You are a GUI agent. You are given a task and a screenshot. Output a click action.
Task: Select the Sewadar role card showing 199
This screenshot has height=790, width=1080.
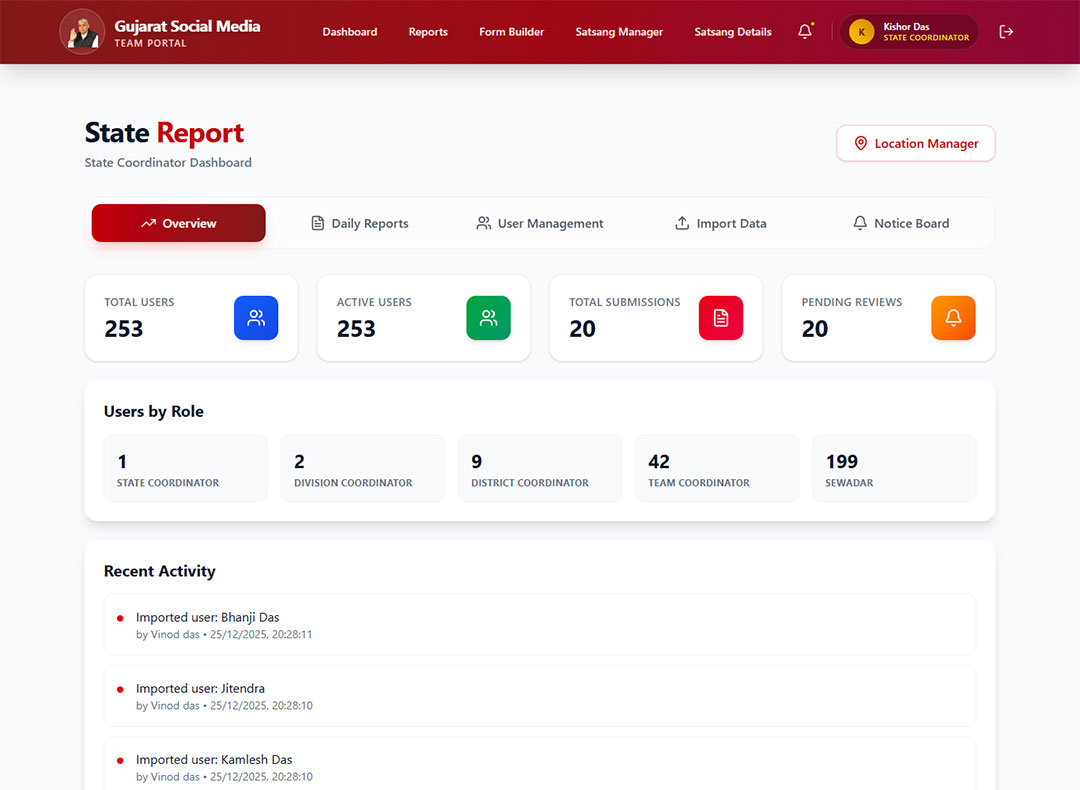point(893,468)
